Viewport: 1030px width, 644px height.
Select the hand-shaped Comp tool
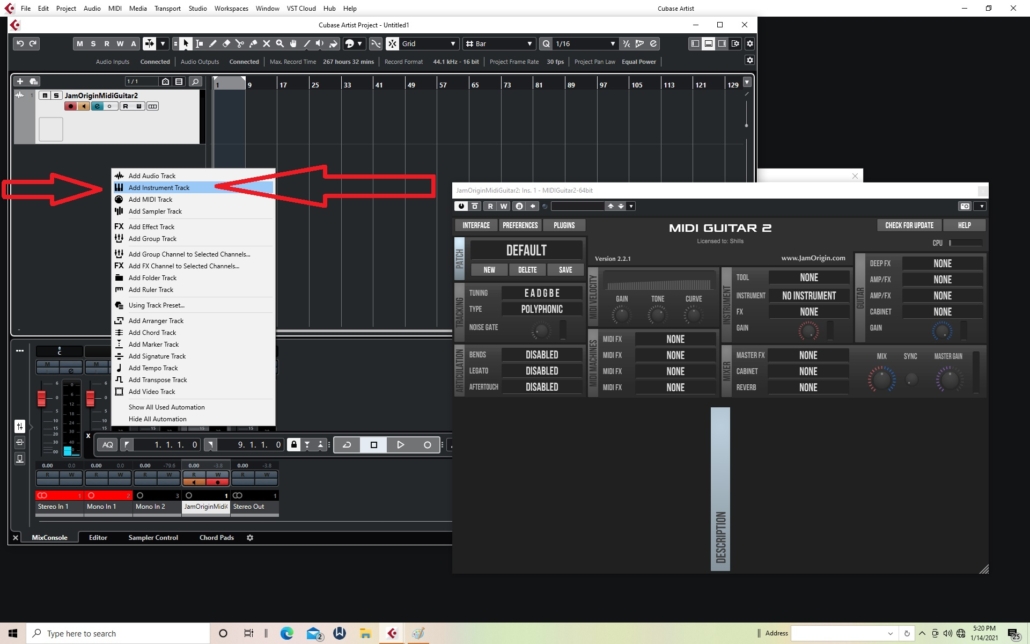(x=293, y=43)
